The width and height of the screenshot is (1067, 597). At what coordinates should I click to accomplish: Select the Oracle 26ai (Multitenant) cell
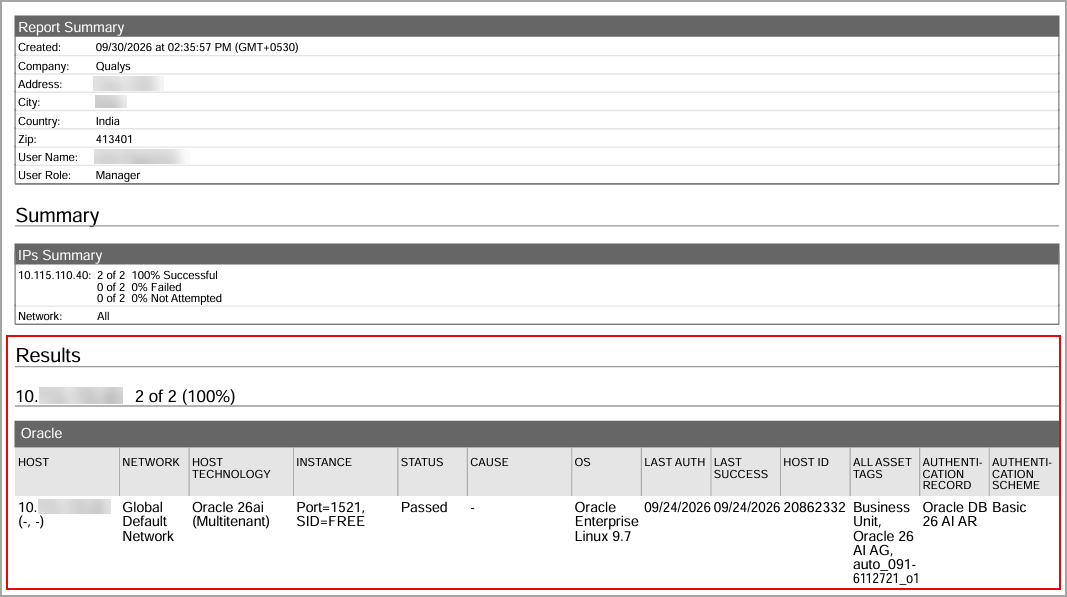231,515
